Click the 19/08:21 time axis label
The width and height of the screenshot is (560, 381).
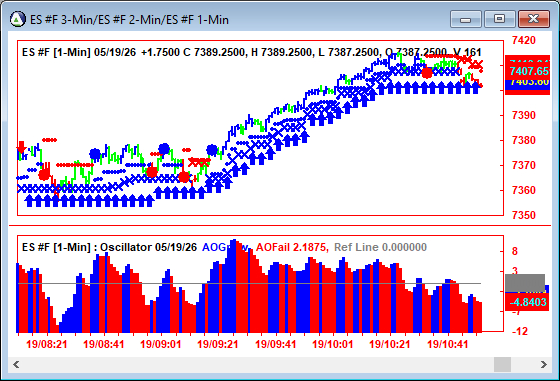coord(47,345)
